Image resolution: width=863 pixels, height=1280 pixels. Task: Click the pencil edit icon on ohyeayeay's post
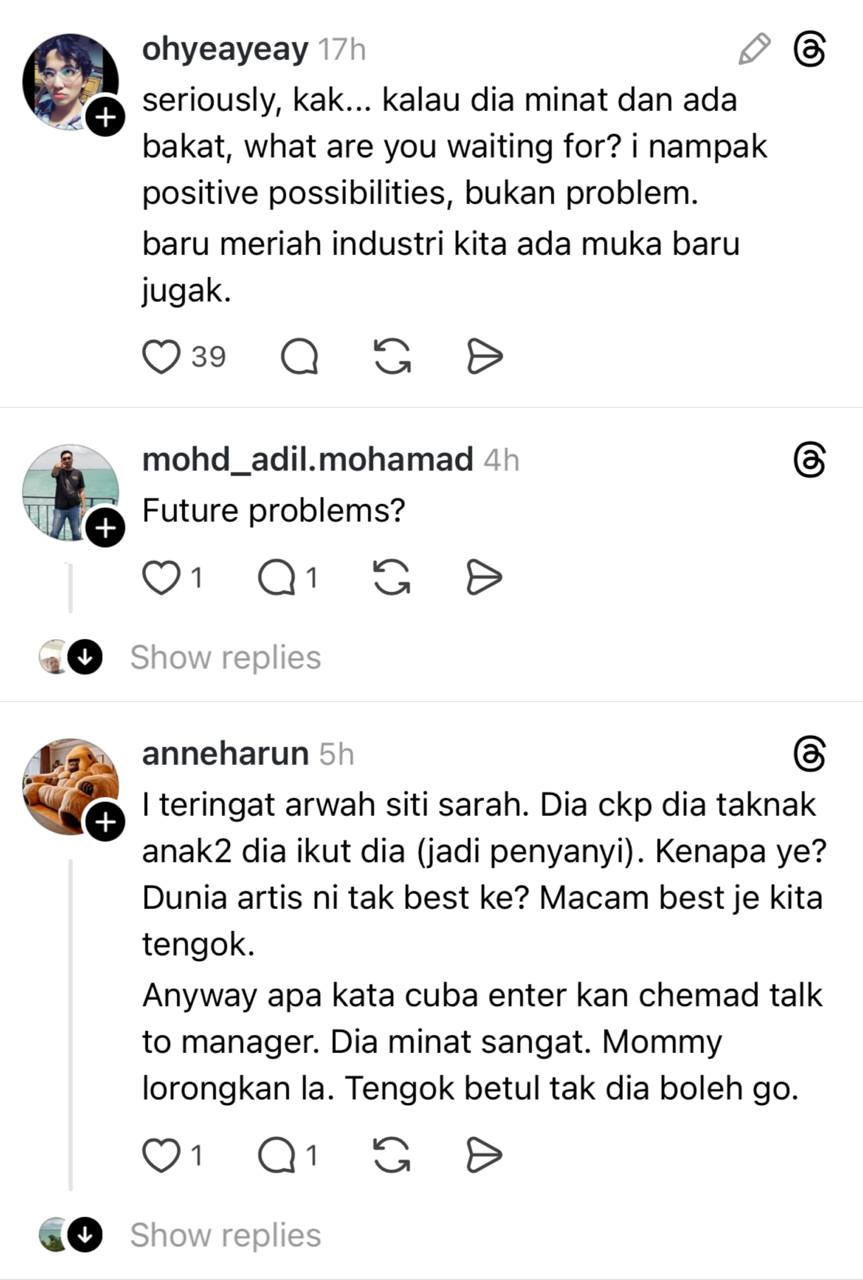click(x=754, y=49)
